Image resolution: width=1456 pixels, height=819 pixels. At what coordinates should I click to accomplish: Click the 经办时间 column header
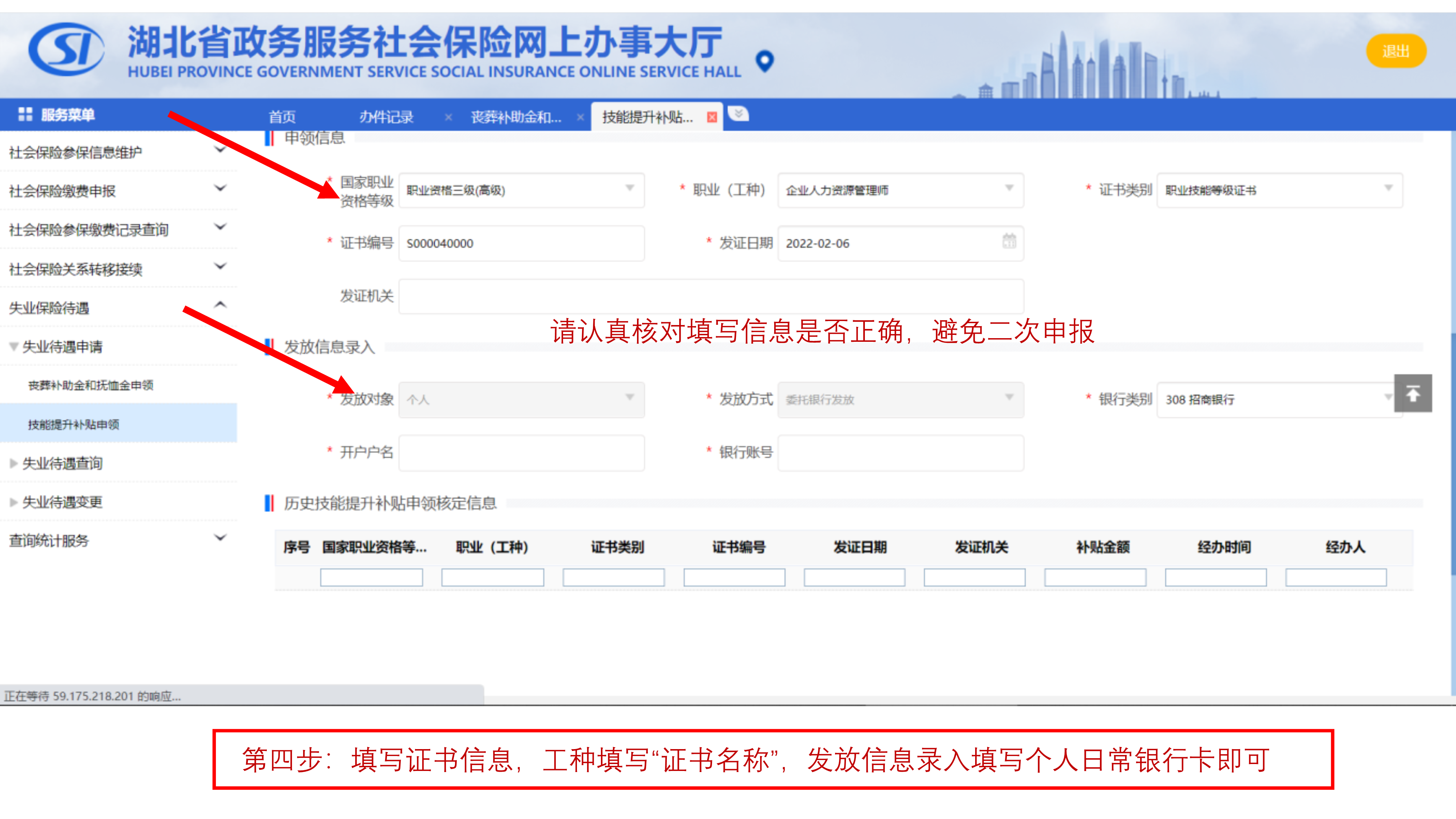coord(1224,547)
